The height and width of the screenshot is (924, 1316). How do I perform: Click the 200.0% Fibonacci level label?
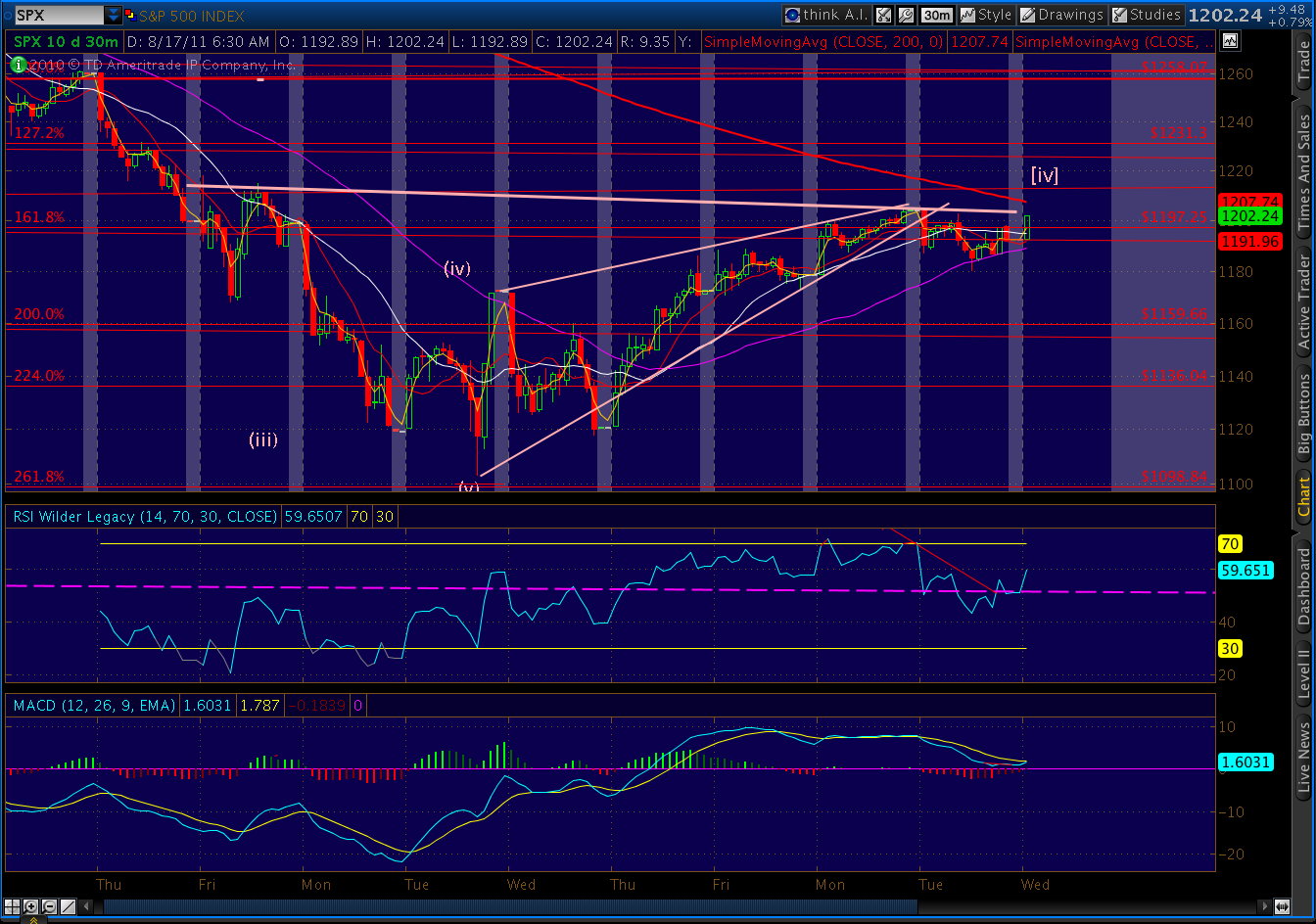pyautogui.click(x=39, y=314)
